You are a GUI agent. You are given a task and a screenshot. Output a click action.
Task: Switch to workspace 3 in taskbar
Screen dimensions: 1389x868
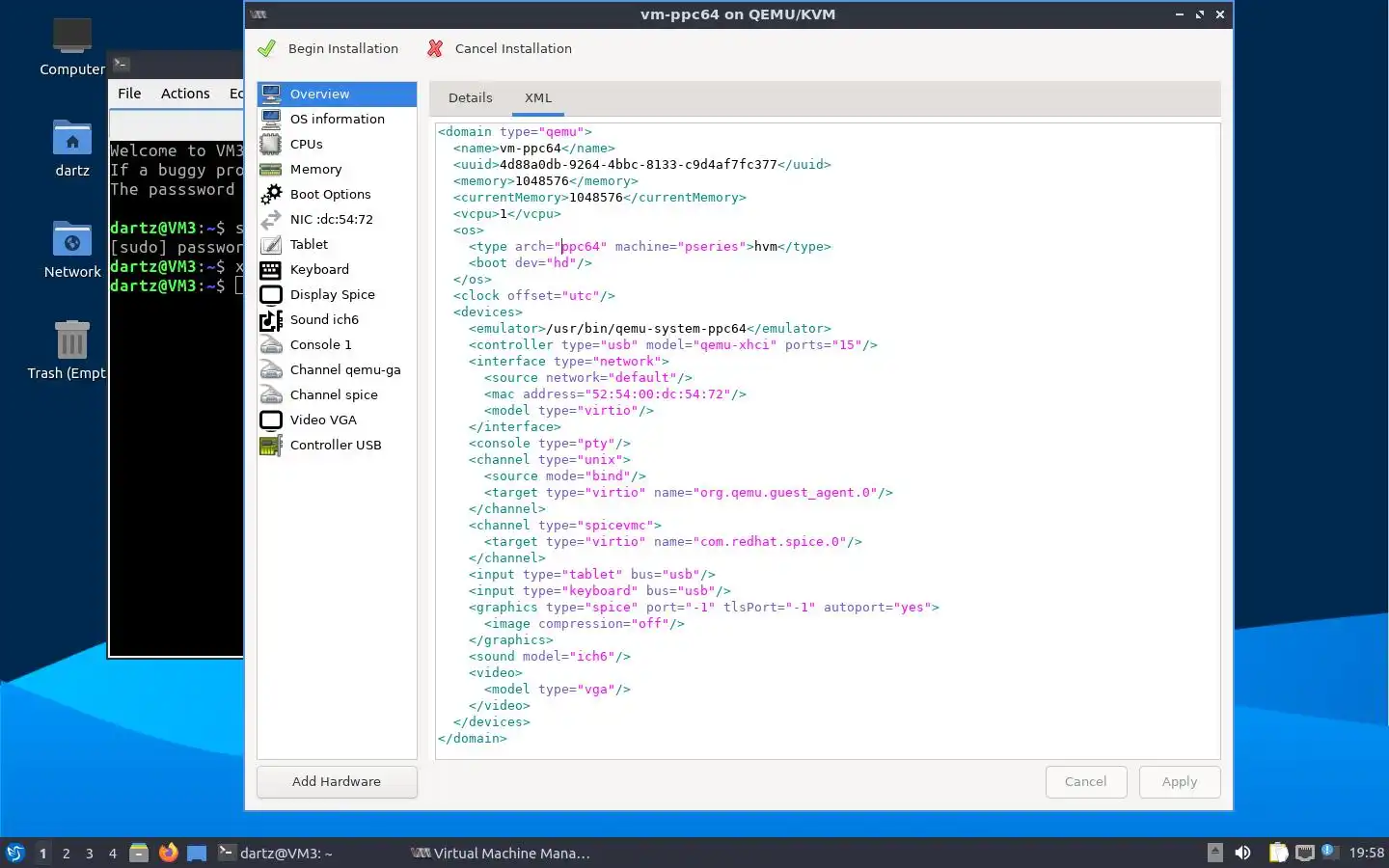coord(90,853)
